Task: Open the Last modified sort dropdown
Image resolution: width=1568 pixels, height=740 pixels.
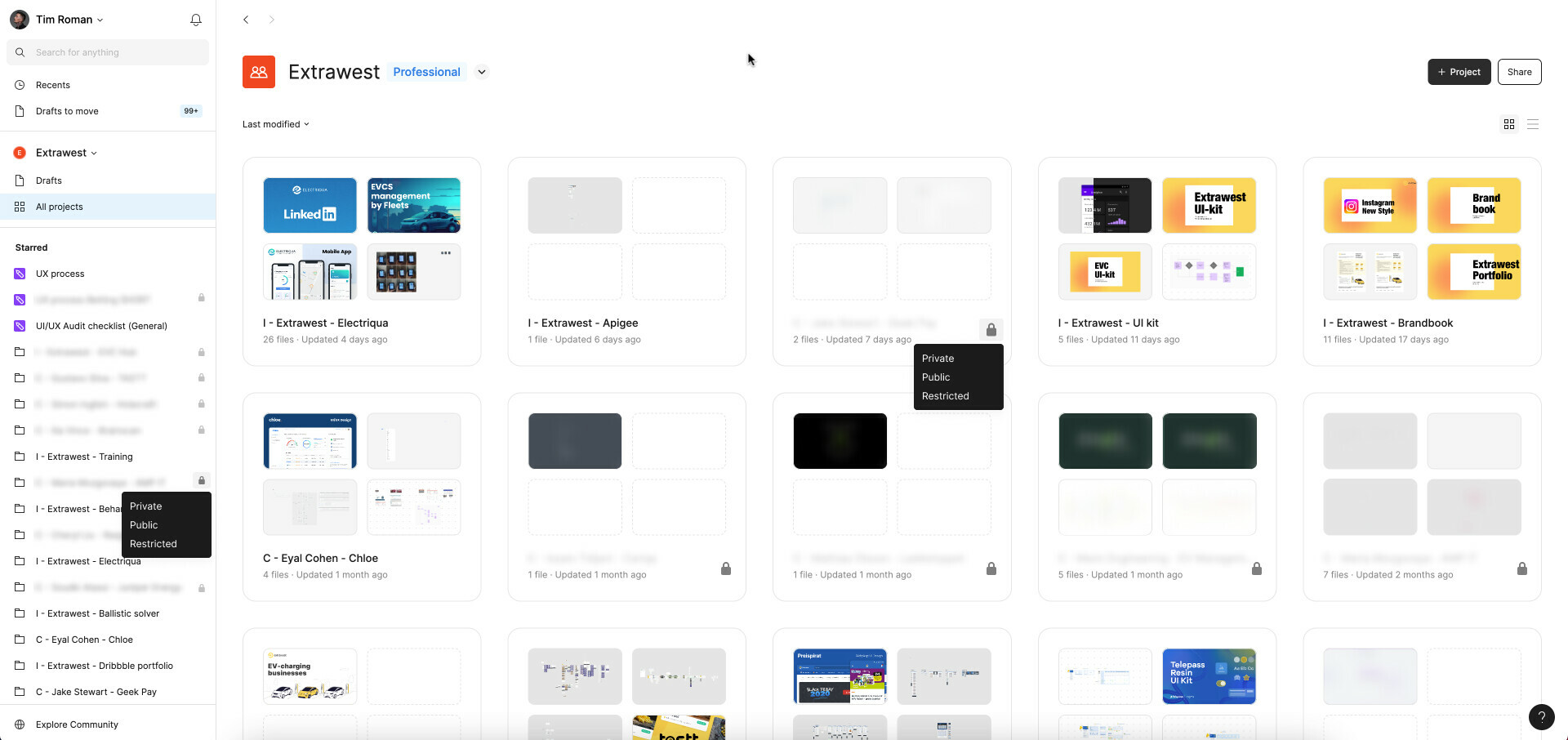Action: [x=276, y=124]
